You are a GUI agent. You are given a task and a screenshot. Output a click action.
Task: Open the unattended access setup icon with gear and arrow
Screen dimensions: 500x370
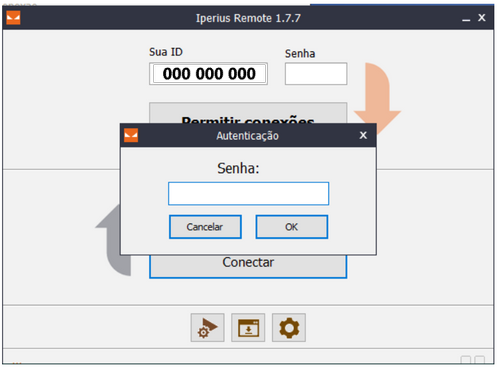(x=207, y=327)
